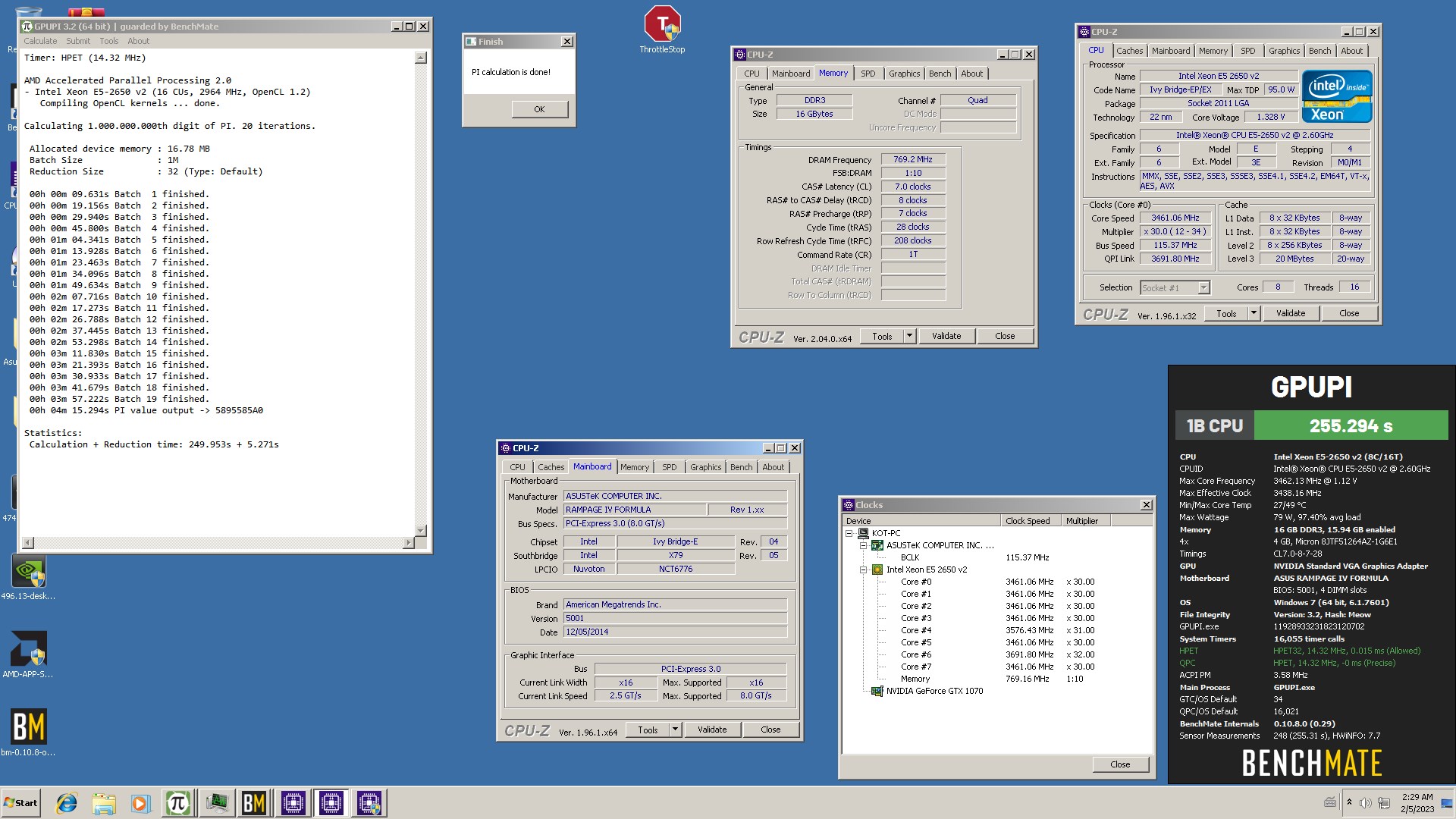Click the keyboard icon on the taskbar

(1329, 802)
